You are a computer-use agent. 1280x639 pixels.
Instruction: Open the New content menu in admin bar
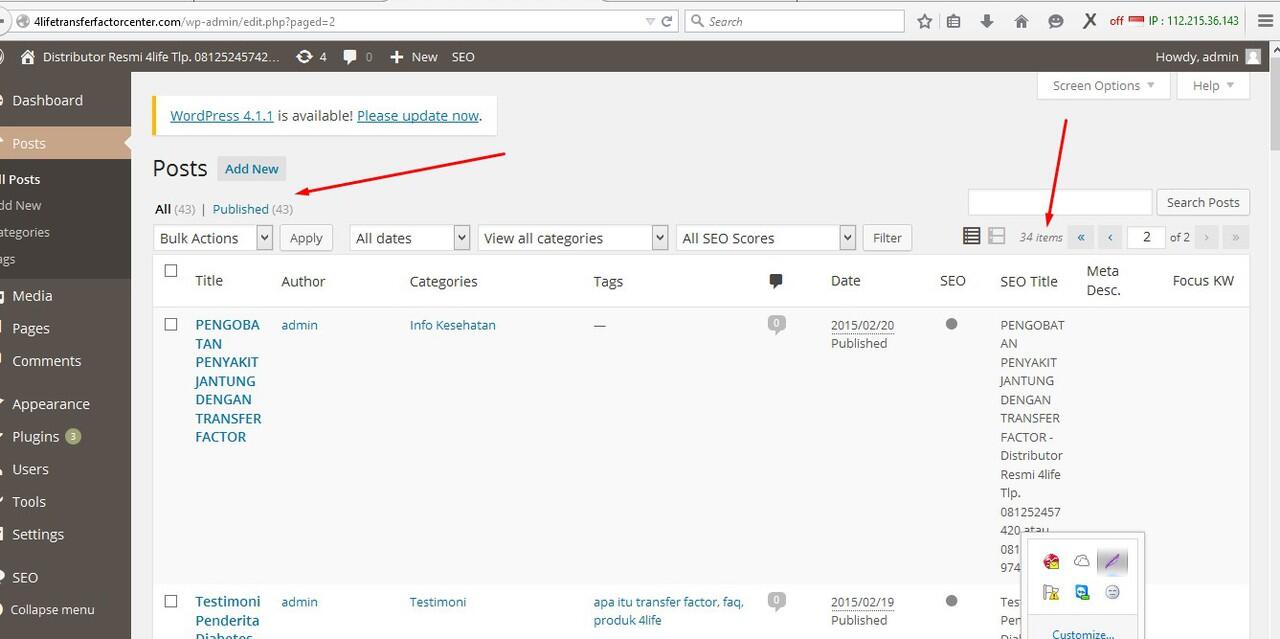coord(414,57)
